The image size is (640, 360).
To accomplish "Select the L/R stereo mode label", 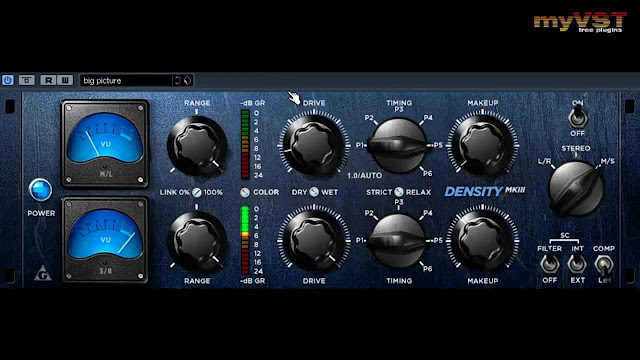I will coord(544,161).
